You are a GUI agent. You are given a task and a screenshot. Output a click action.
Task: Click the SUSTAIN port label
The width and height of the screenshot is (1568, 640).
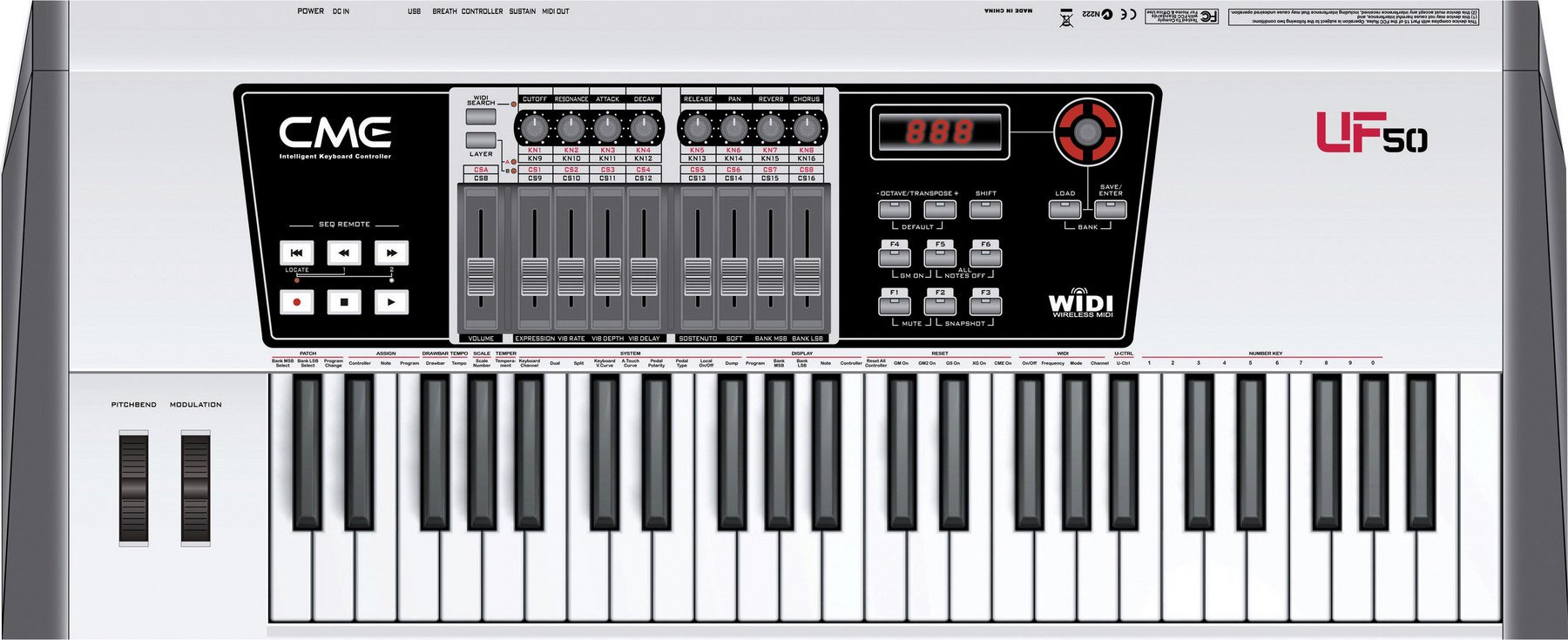click(523, 11)
